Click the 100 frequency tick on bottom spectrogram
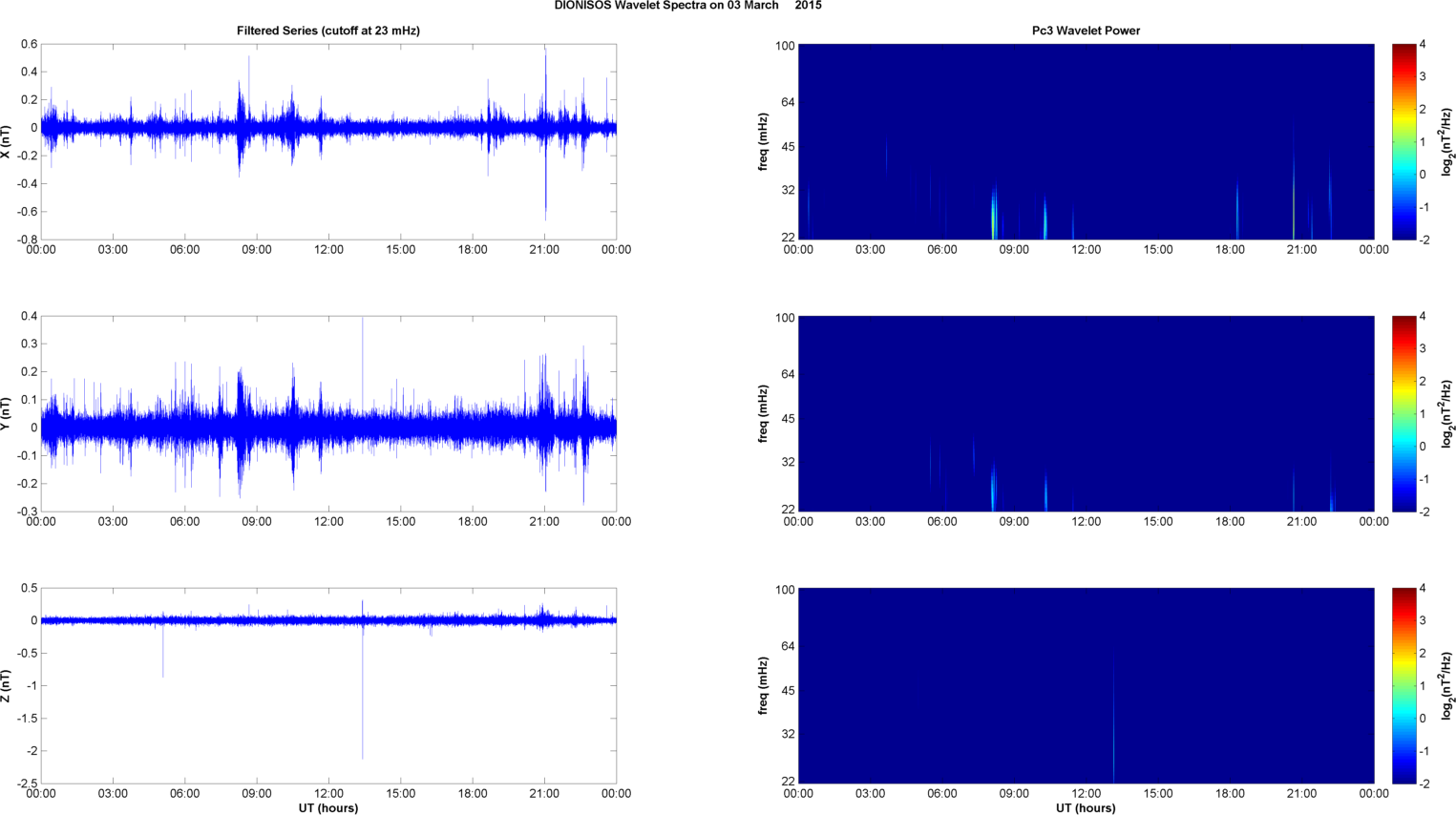 point(785,590)
